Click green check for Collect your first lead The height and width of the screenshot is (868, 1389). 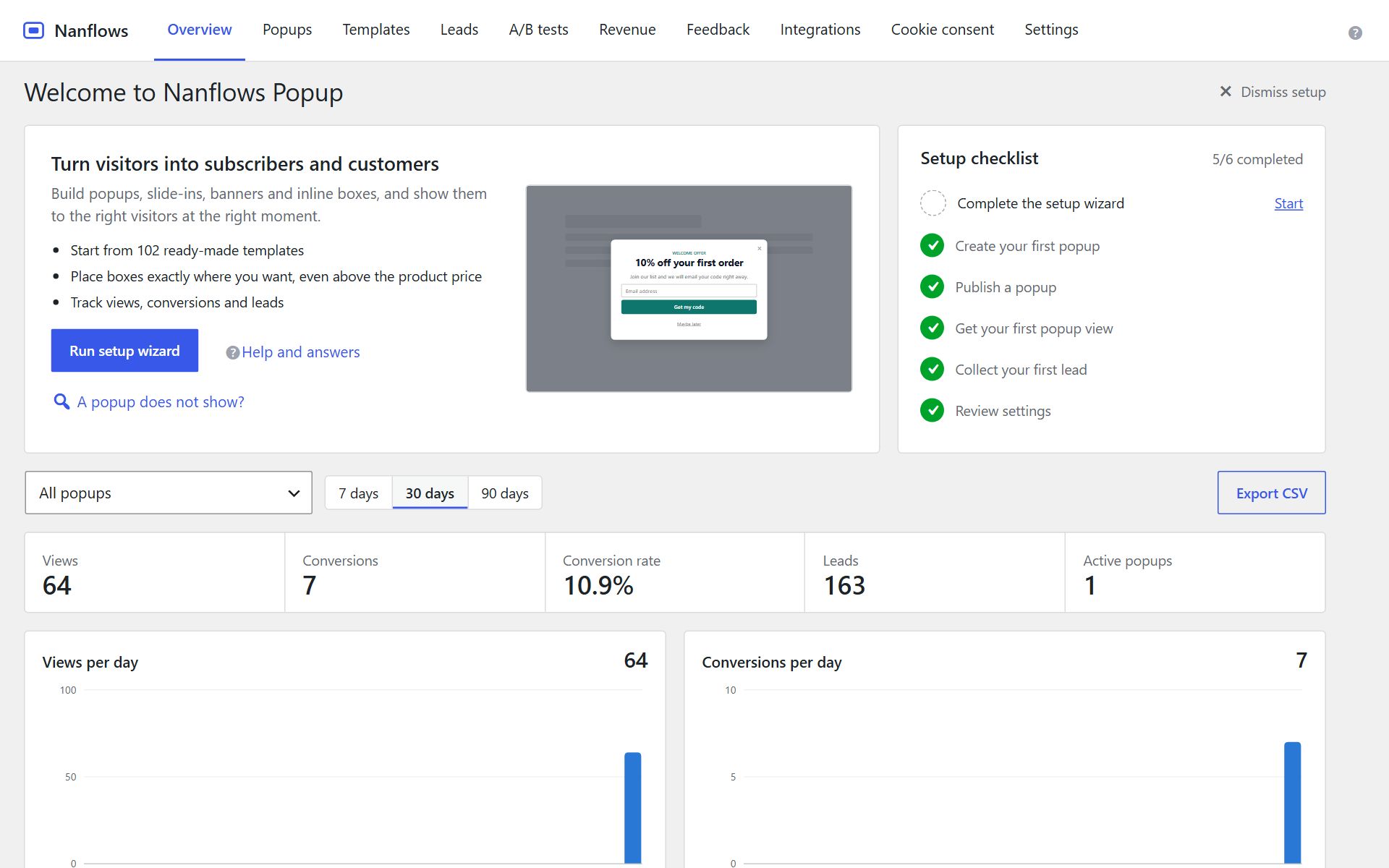pyautogui.click(x=932, y=370)
